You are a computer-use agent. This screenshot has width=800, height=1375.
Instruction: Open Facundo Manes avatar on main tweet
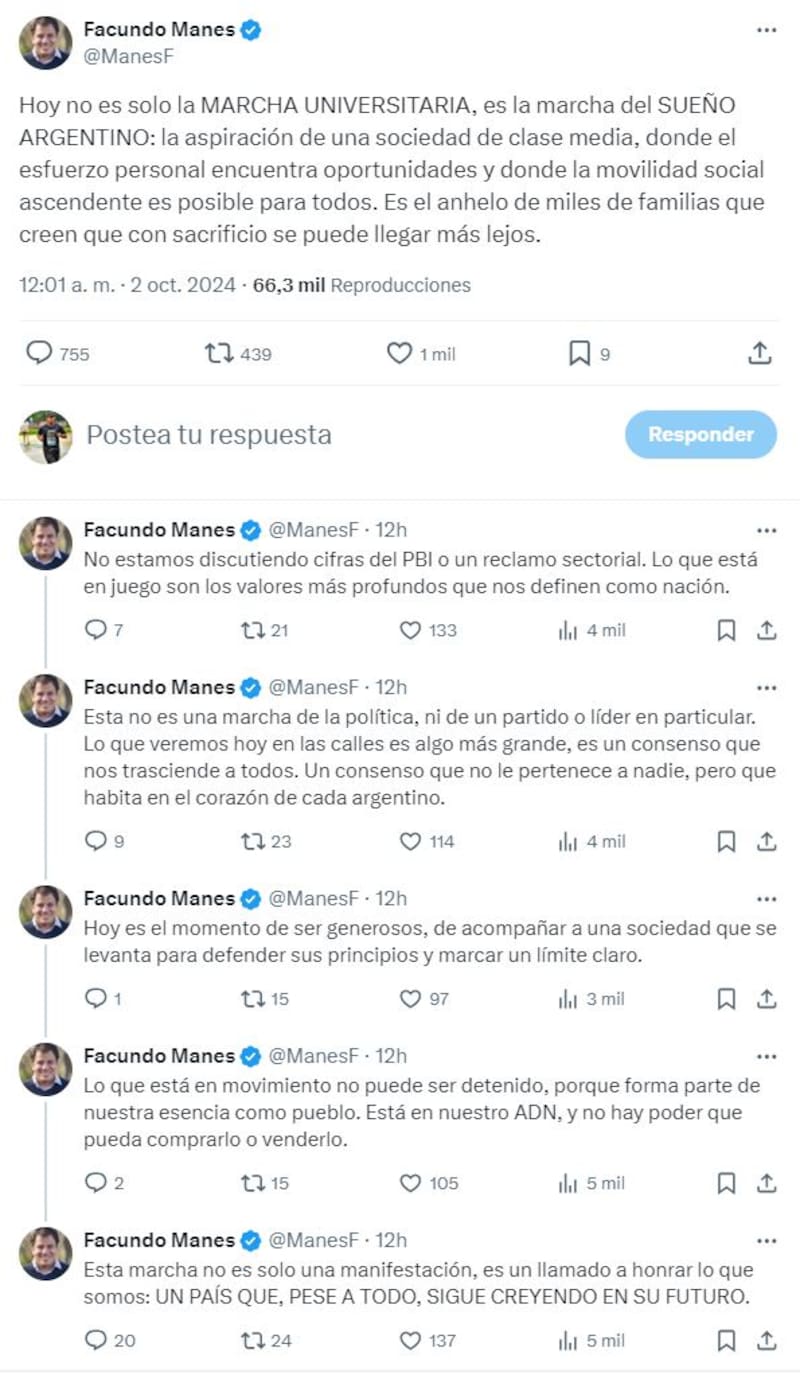click(46, 43)
